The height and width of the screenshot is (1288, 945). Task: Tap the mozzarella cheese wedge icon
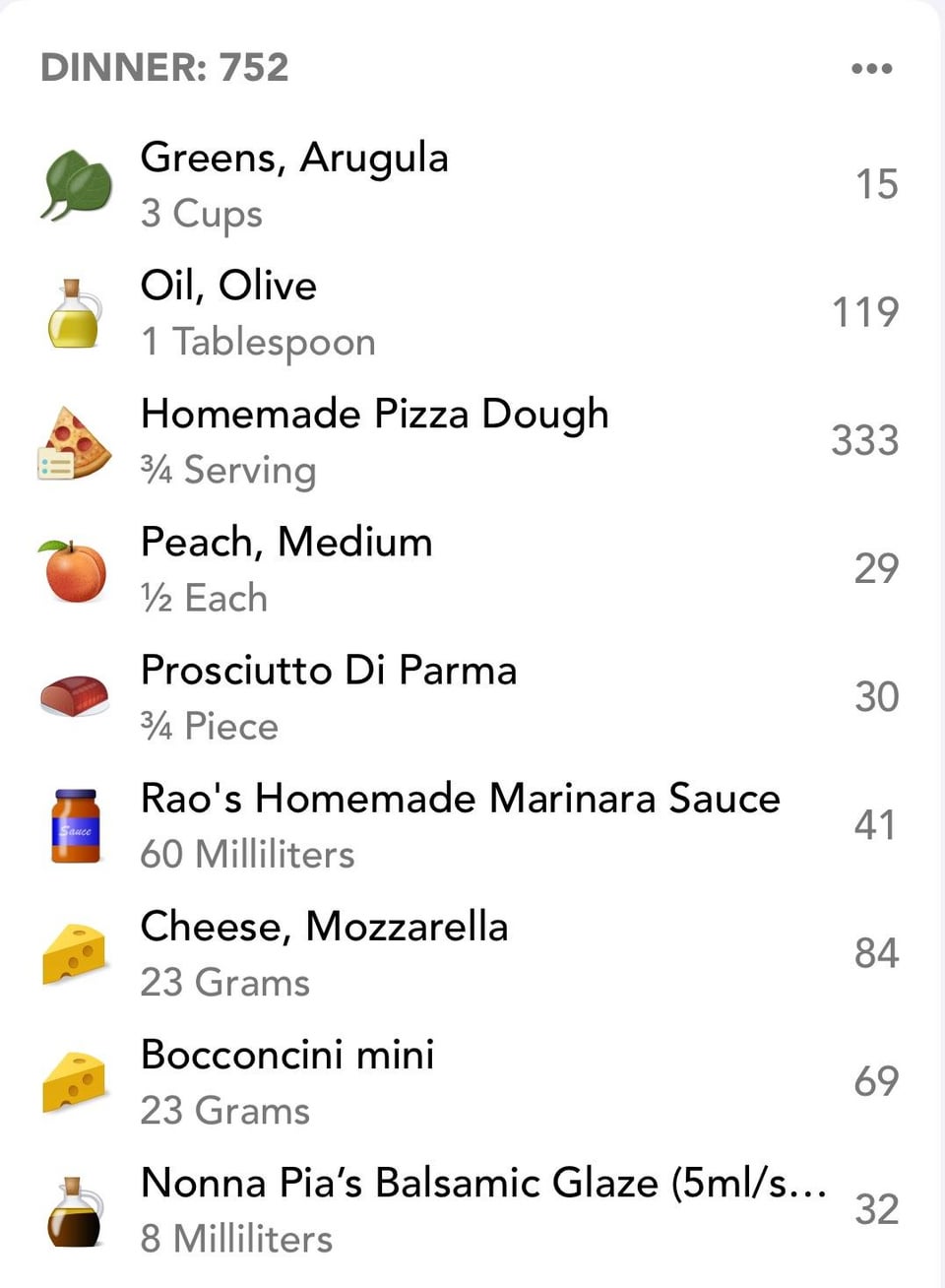[75, 953]
